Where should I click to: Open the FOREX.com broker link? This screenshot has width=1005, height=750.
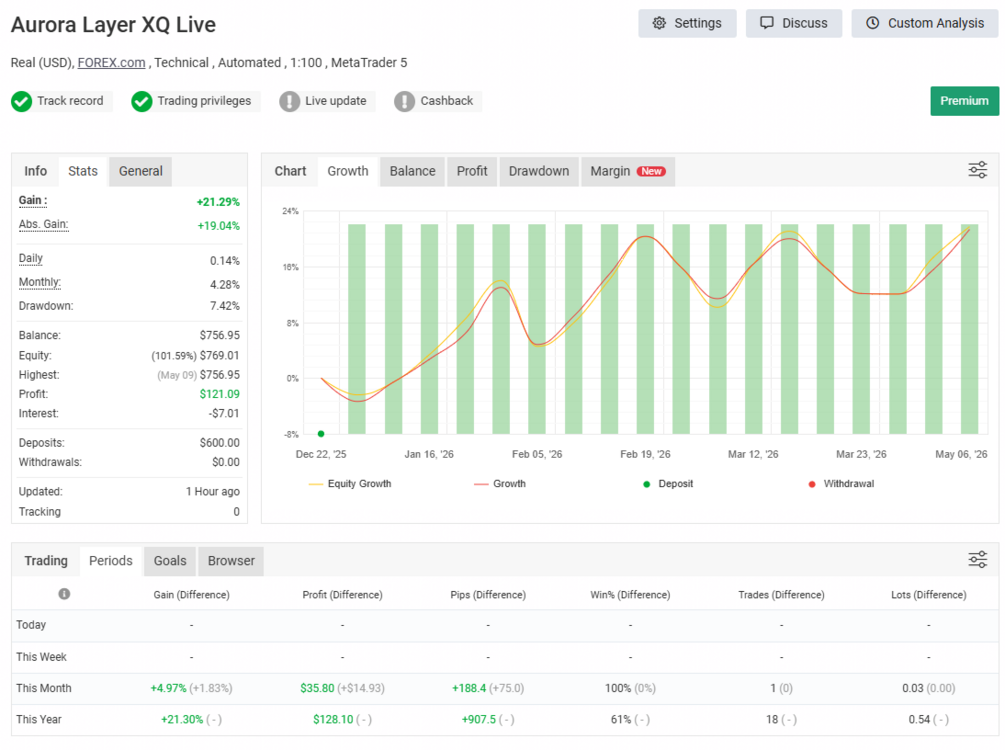point(112,63)
